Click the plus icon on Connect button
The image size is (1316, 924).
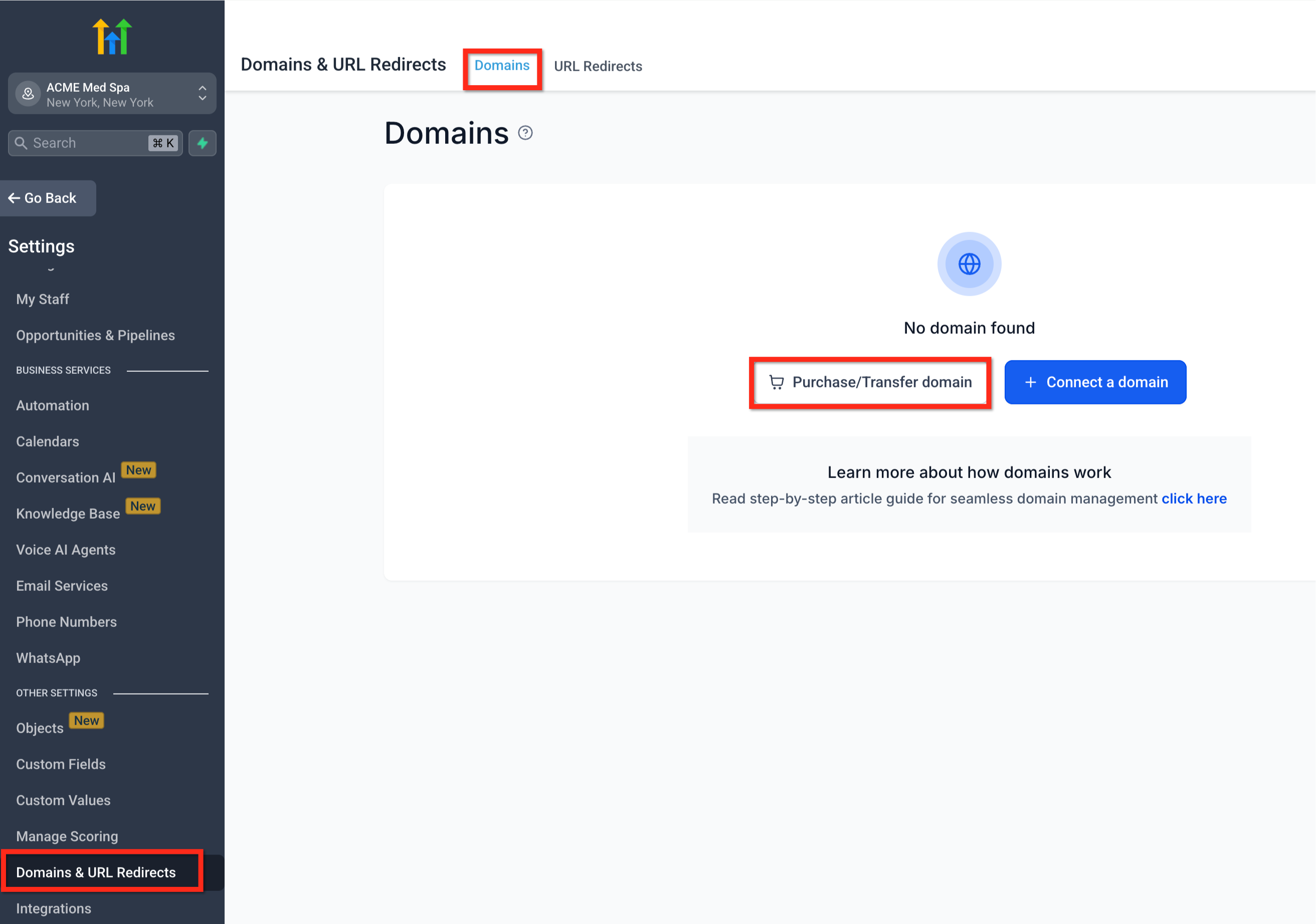click(x=1030, y=382)
